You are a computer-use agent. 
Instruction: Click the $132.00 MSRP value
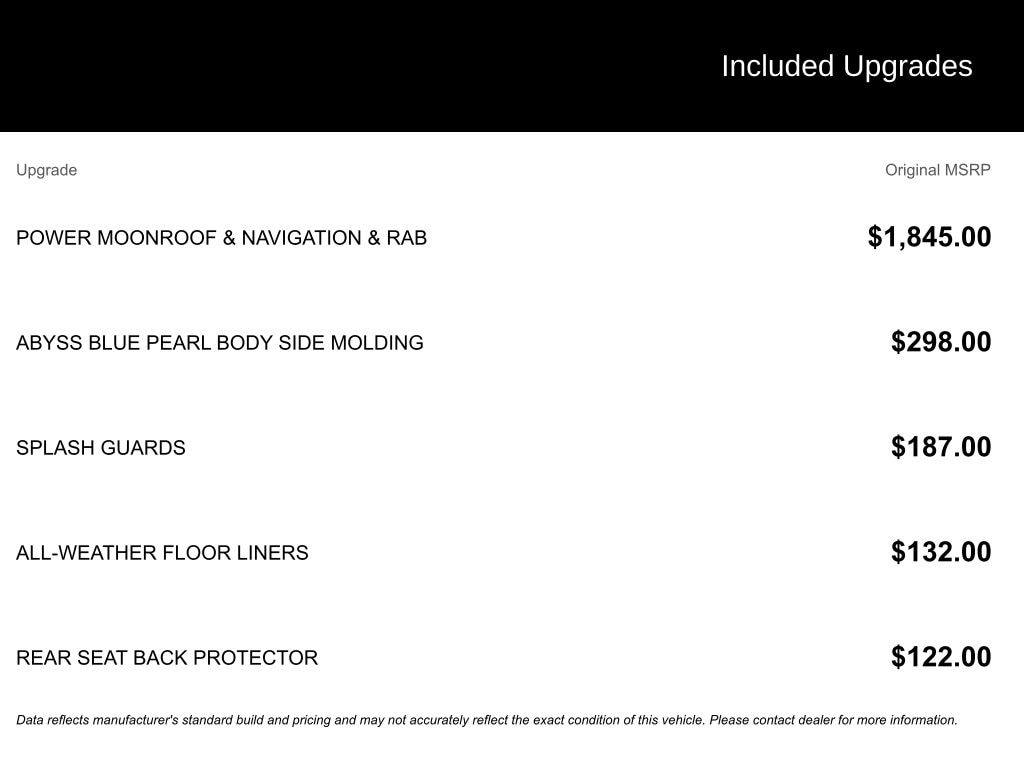click(941, 552)
